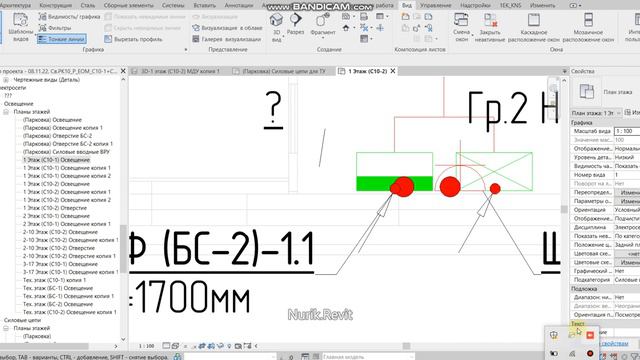Click the ribbon minimize toggle icon
This screenshot has height=360, width=640.
pos(575,5)
